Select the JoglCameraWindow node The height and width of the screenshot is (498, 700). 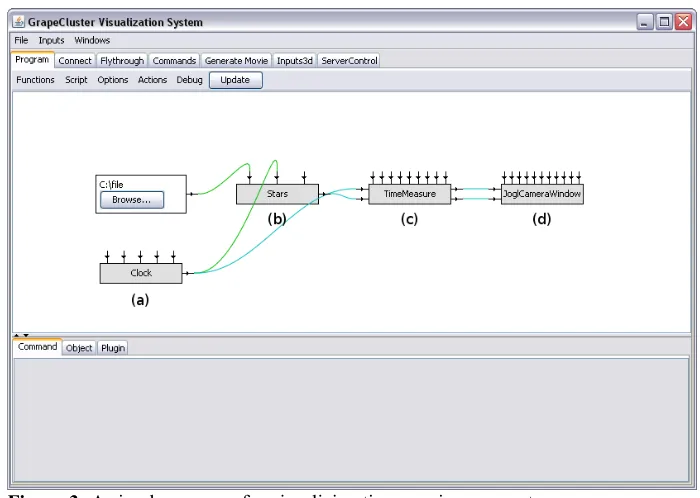point(542,194)
